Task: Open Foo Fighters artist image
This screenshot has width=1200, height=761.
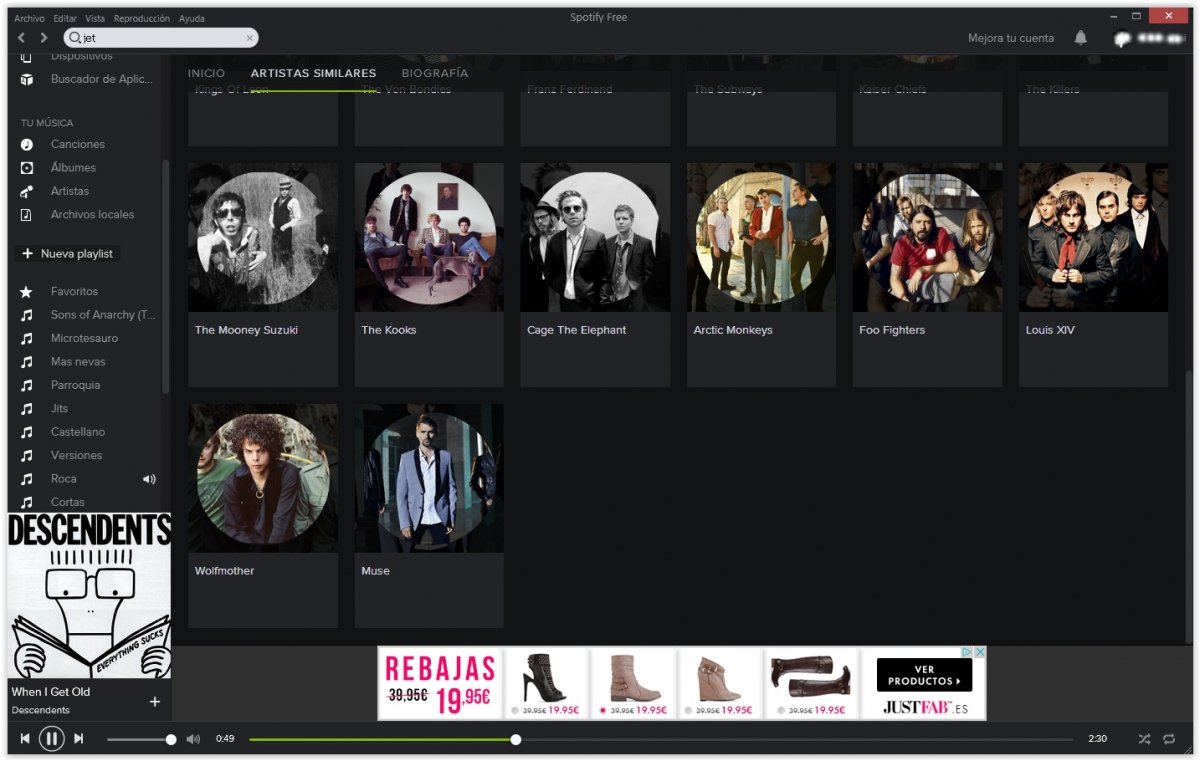Action: pyautogui.click(x=927, y=237)
